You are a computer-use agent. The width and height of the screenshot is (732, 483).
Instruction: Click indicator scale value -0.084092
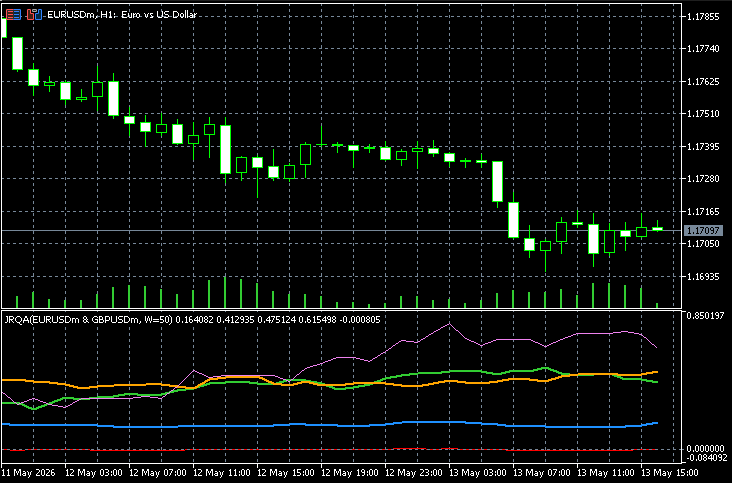pos(706,457)
